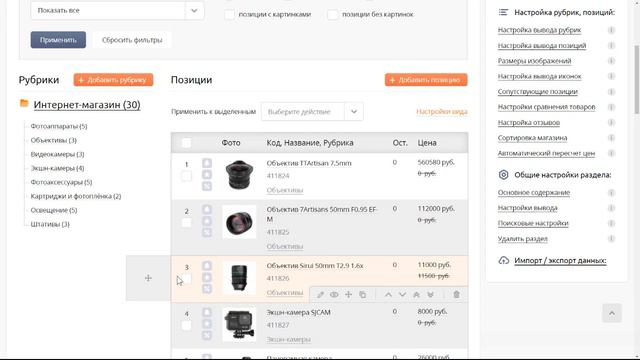Move row 3 to top with double up arrow
The image size is (640, 360).
(x=416, y=295)
